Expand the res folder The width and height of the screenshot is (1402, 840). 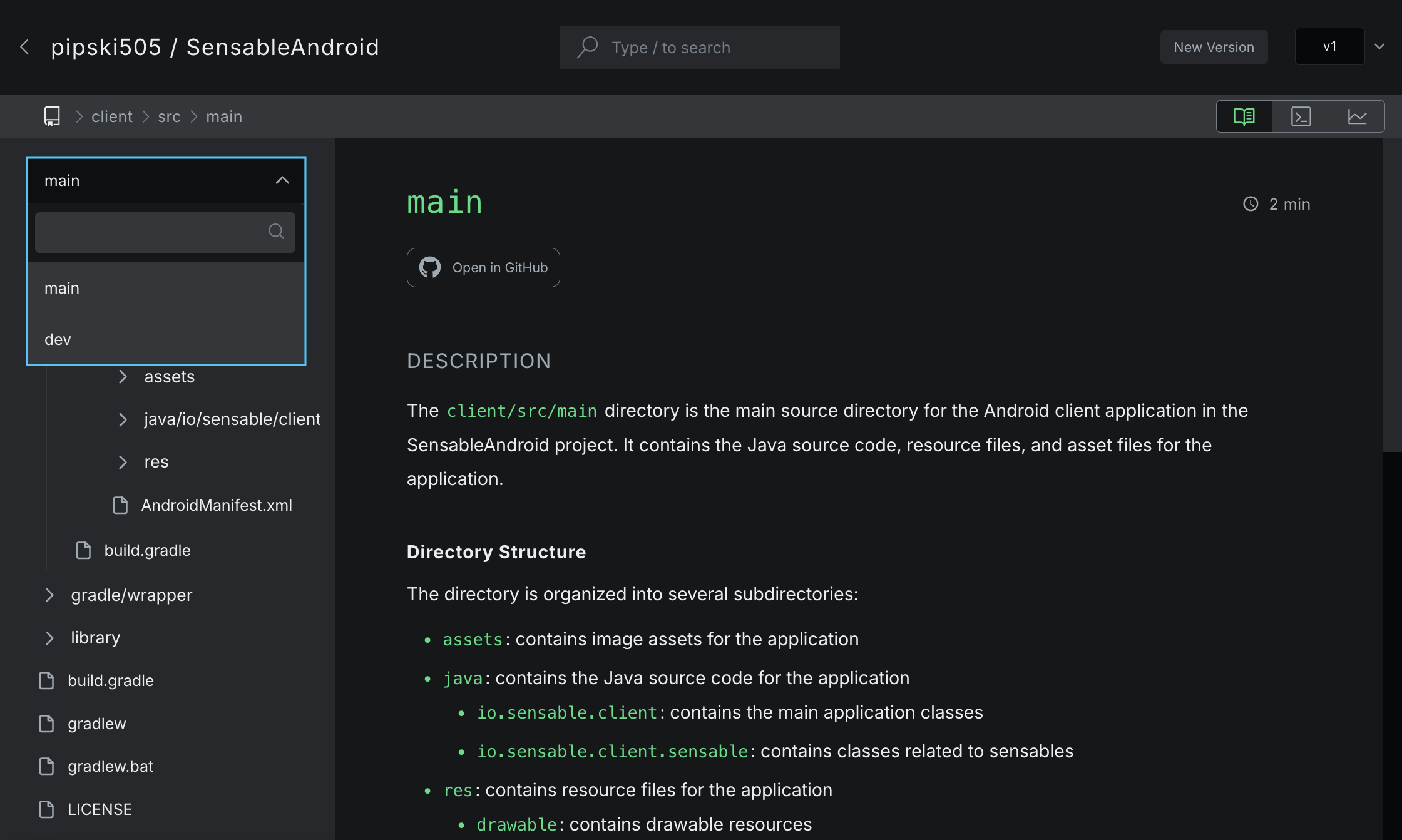[123, 462]
